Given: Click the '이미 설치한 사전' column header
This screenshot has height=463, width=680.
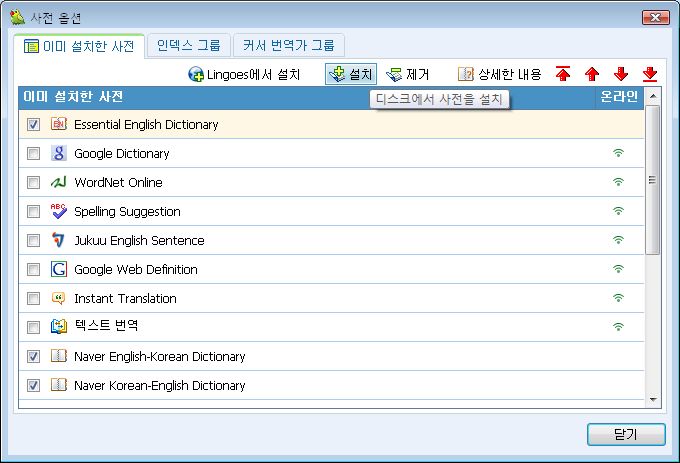Looking at the screenshot, I should (307, 97).
